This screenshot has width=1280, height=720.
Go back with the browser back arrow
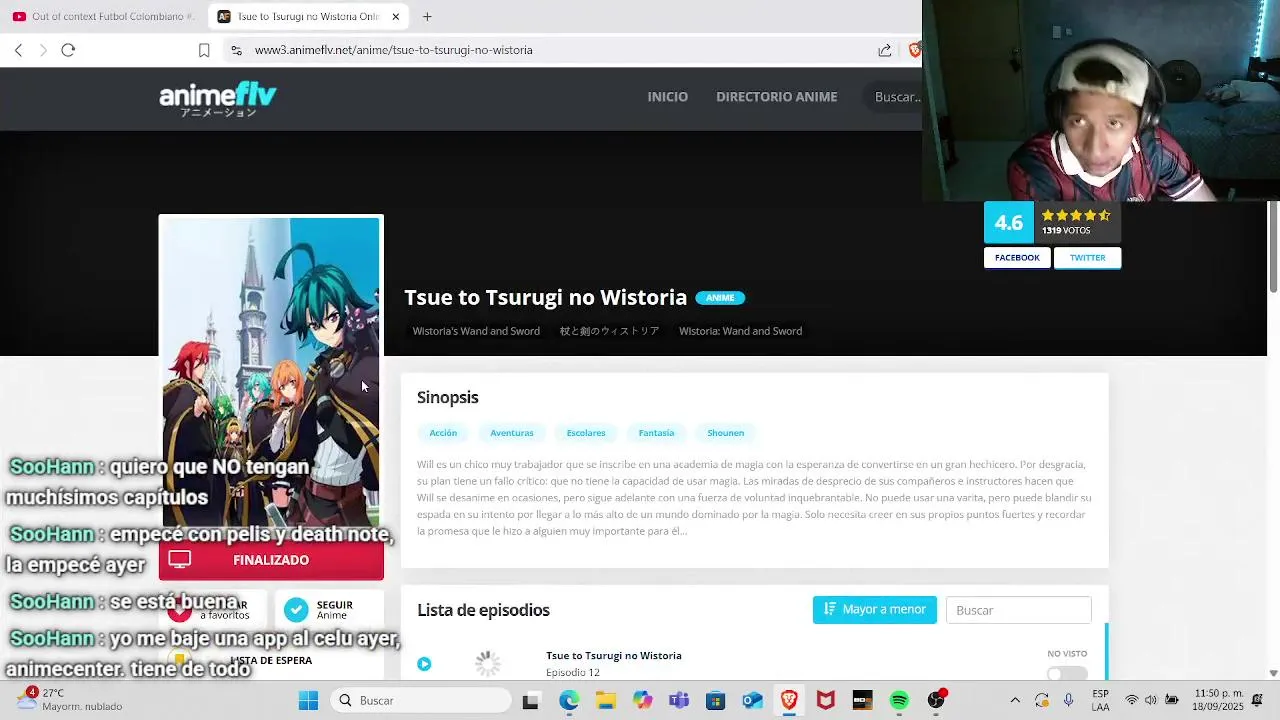(x=18, y=50)
